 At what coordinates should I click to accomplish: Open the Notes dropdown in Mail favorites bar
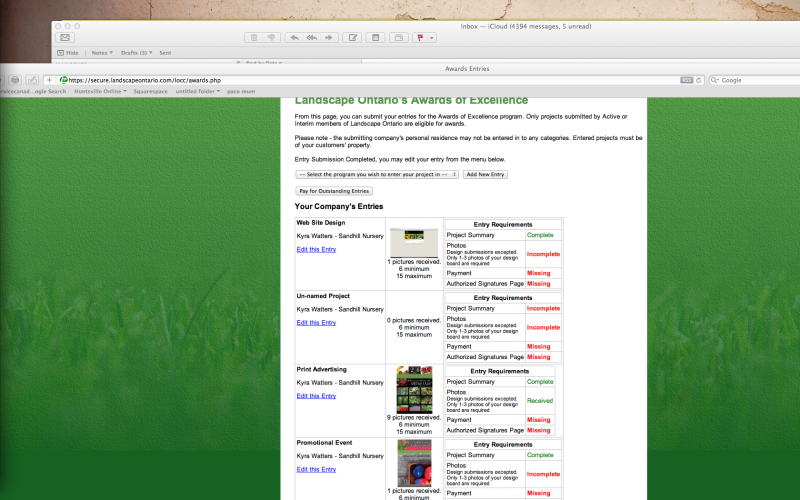click(x=102, y=53)
